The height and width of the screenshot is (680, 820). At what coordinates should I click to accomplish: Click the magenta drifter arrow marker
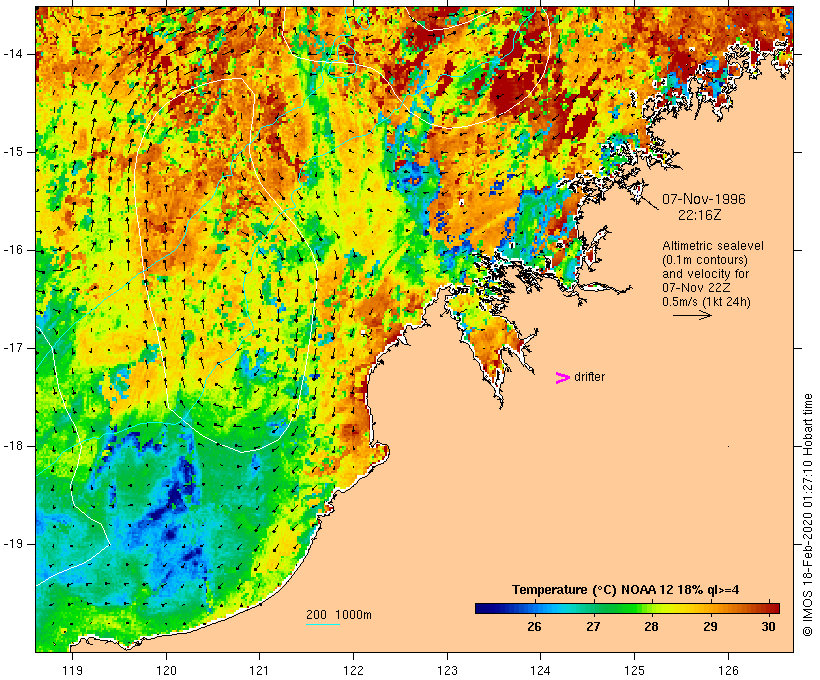click(x=562, y=378)
